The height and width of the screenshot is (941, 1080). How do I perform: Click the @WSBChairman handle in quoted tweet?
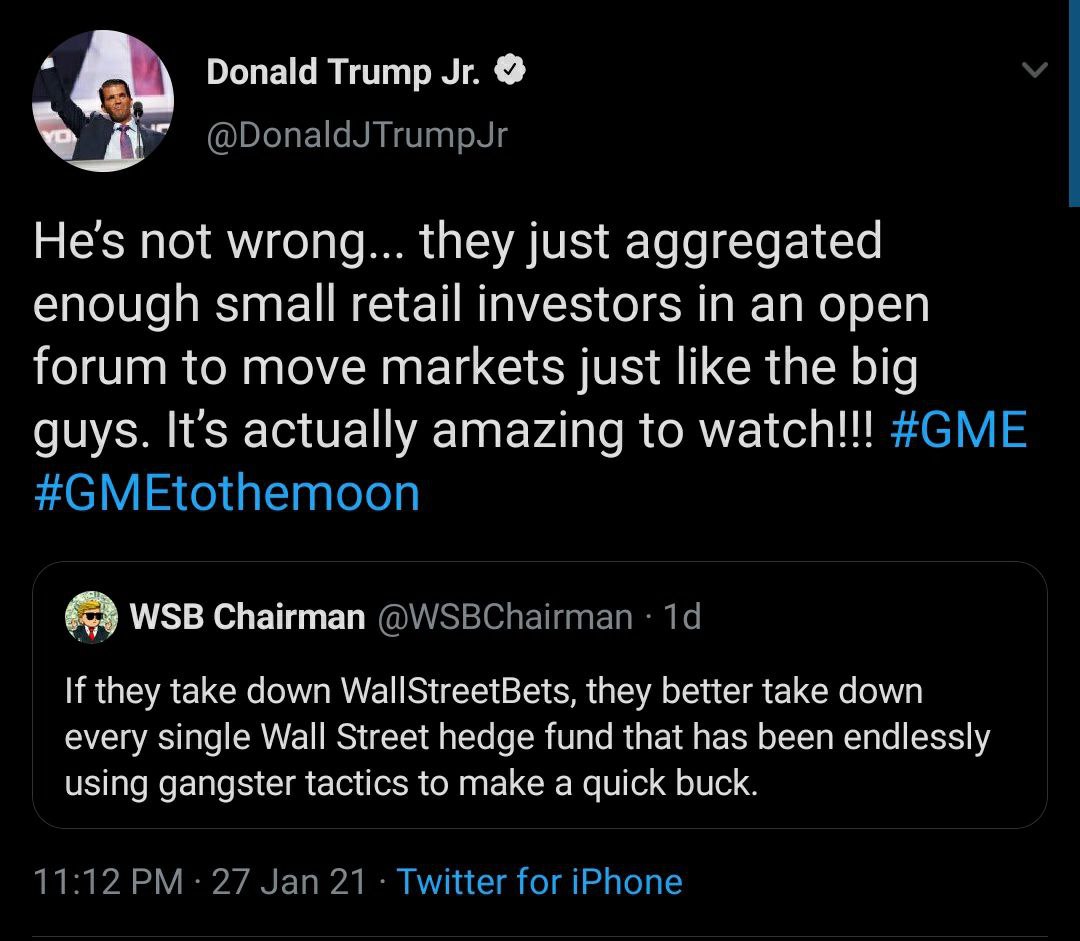click(x=504, y=617)
